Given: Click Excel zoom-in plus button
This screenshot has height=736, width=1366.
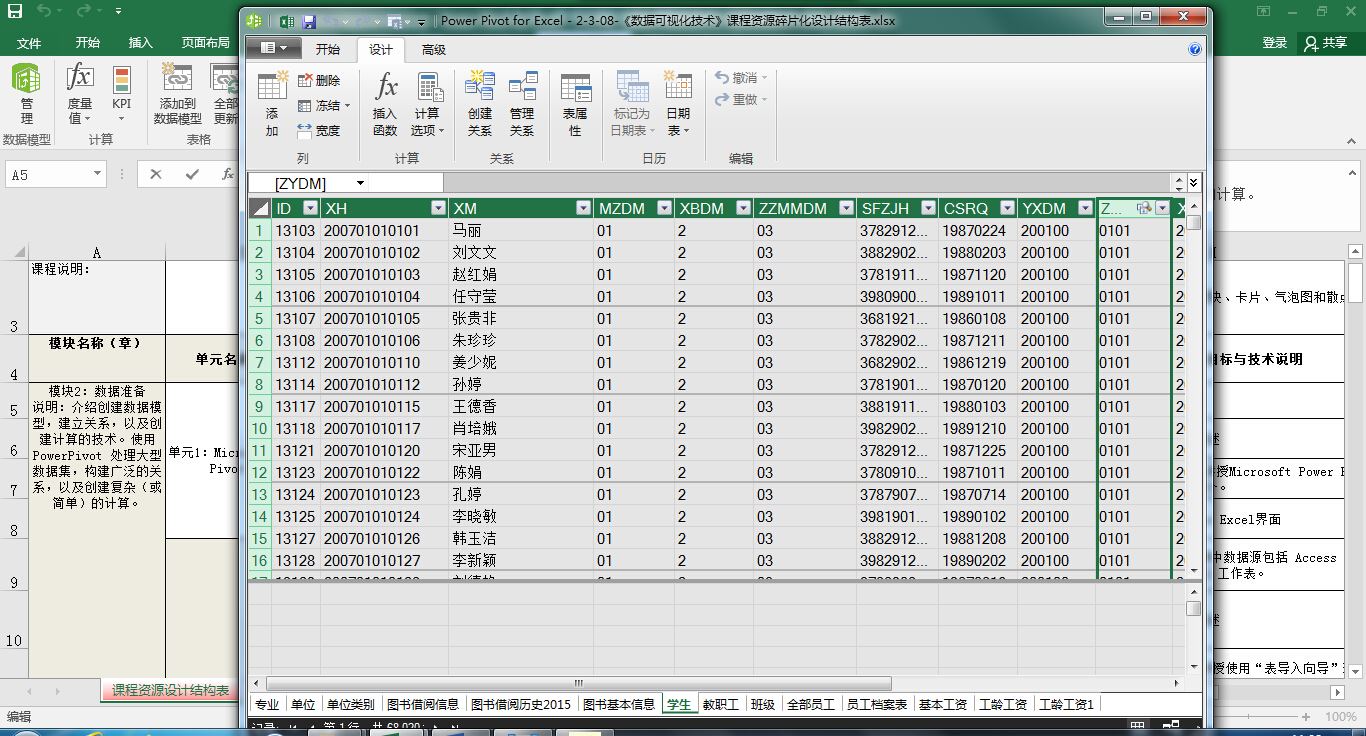Looking at the screenshot, I should [1306, 717].
